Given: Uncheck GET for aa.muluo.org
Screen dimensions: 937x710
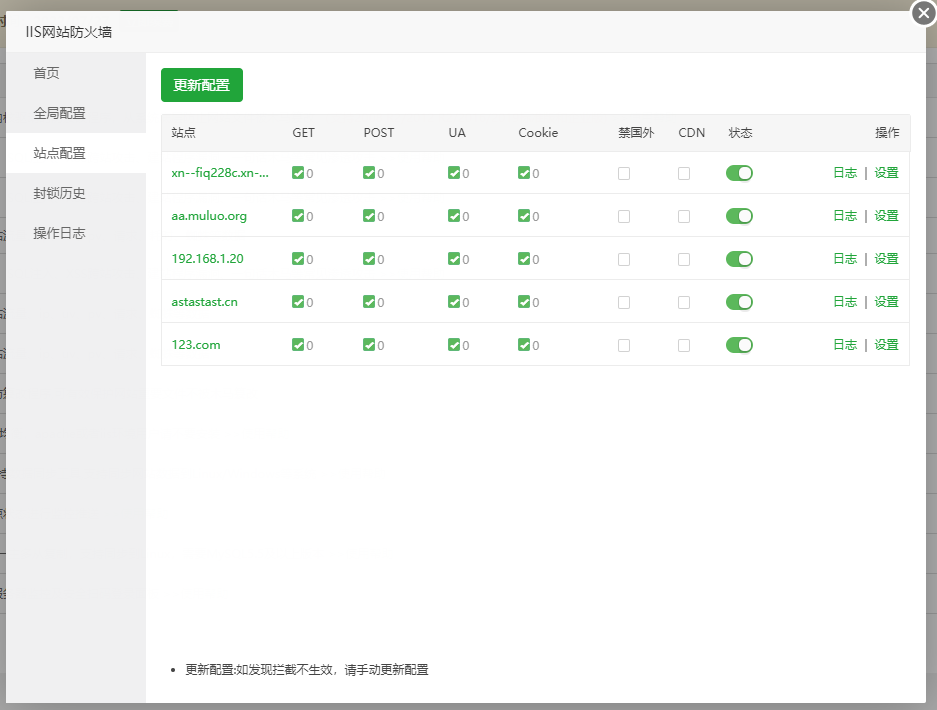Looking at the screenshot, I should (298, 216).
